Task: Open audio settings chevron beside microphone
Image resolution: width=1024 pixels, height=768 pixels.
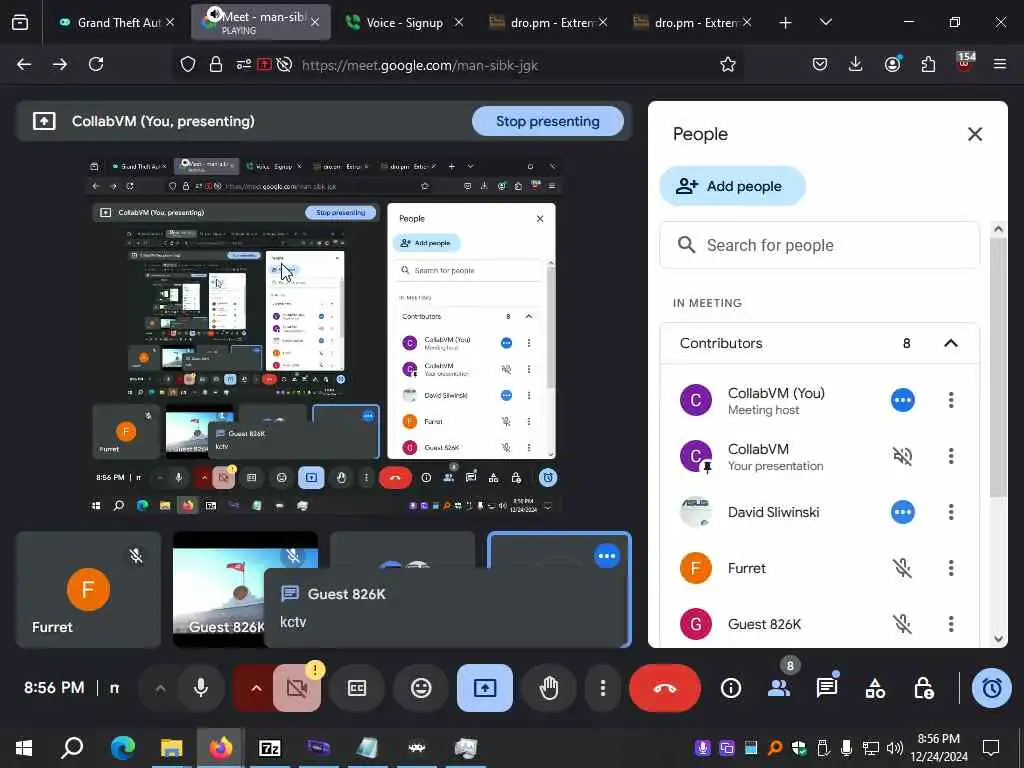Action: tap(160, 688)
